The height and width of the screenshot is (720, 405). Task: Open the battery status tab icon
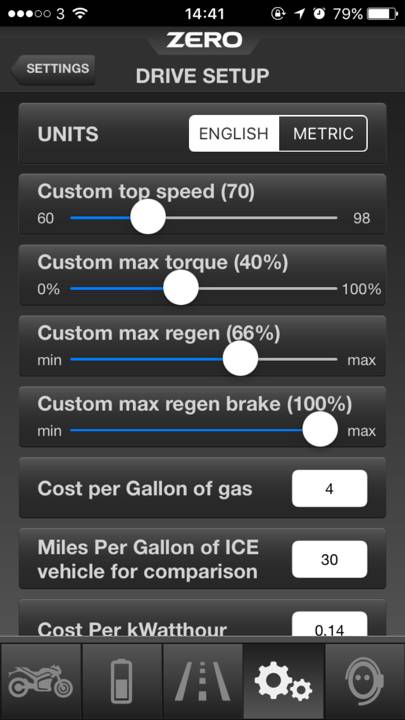click(122, 681)
